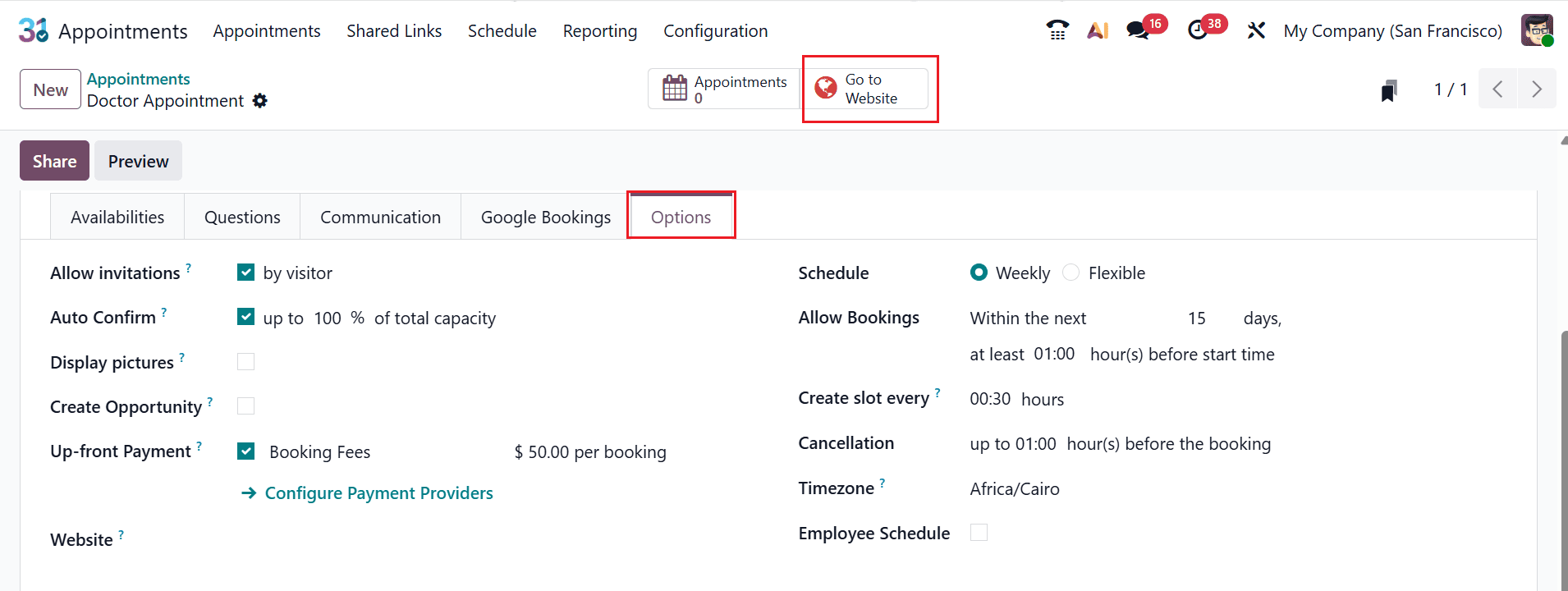This screenshot has height=591, width=1568.
Task: Select the Flexible schedule radio button
Action: [x=1071, y=272]
